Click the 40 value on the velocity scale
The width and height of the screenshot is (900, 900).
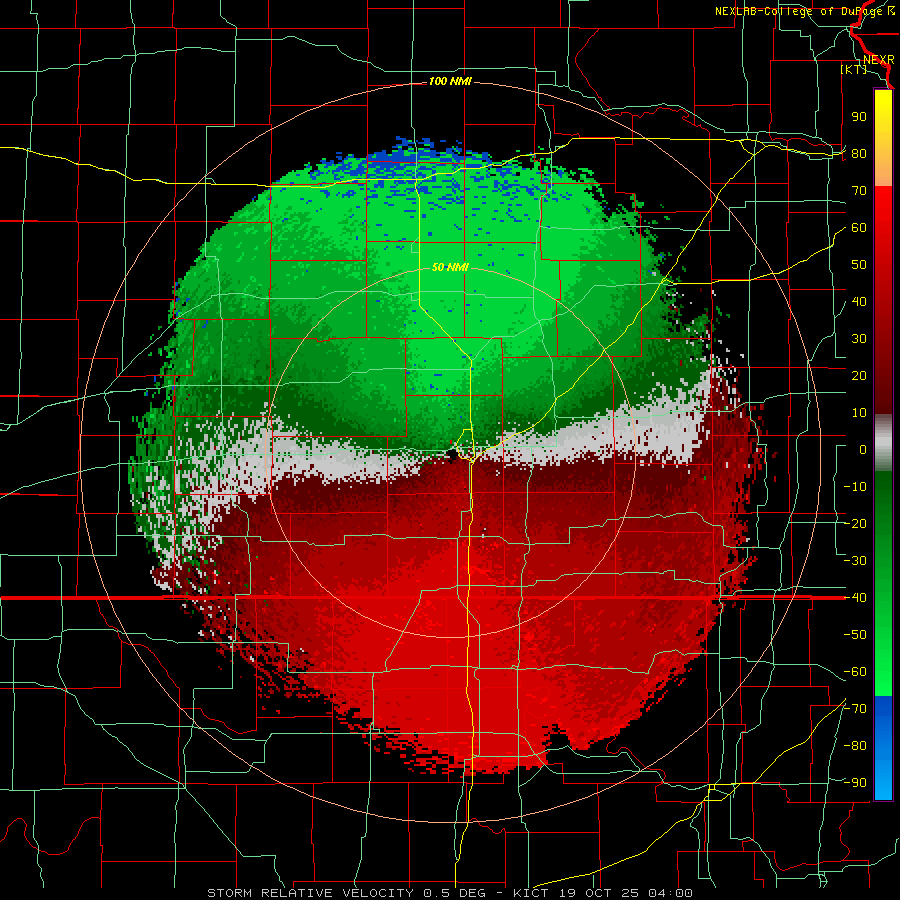[x=859, y=302]
